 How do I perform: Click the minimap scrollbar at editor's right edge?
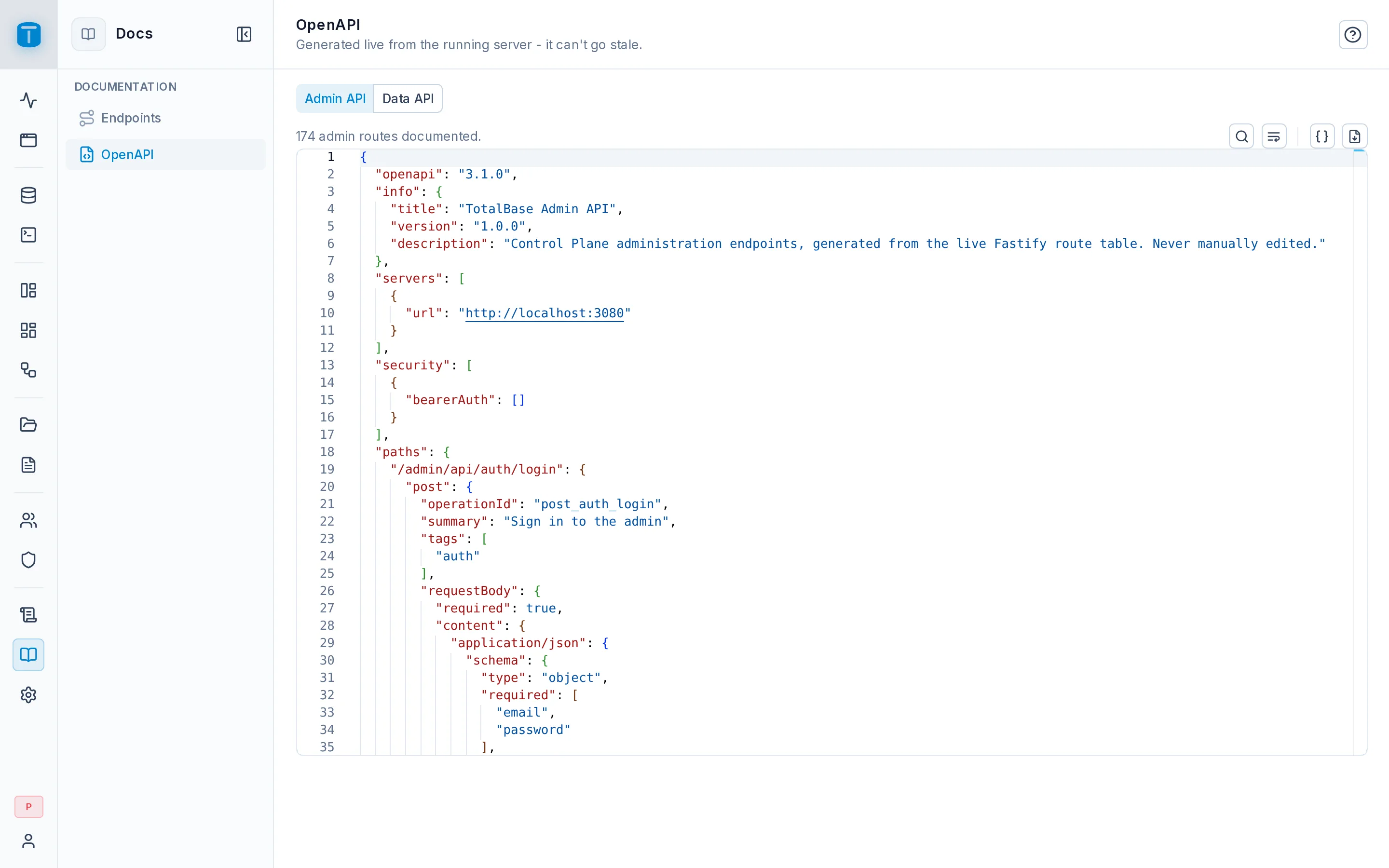[x=1359, y=452]
